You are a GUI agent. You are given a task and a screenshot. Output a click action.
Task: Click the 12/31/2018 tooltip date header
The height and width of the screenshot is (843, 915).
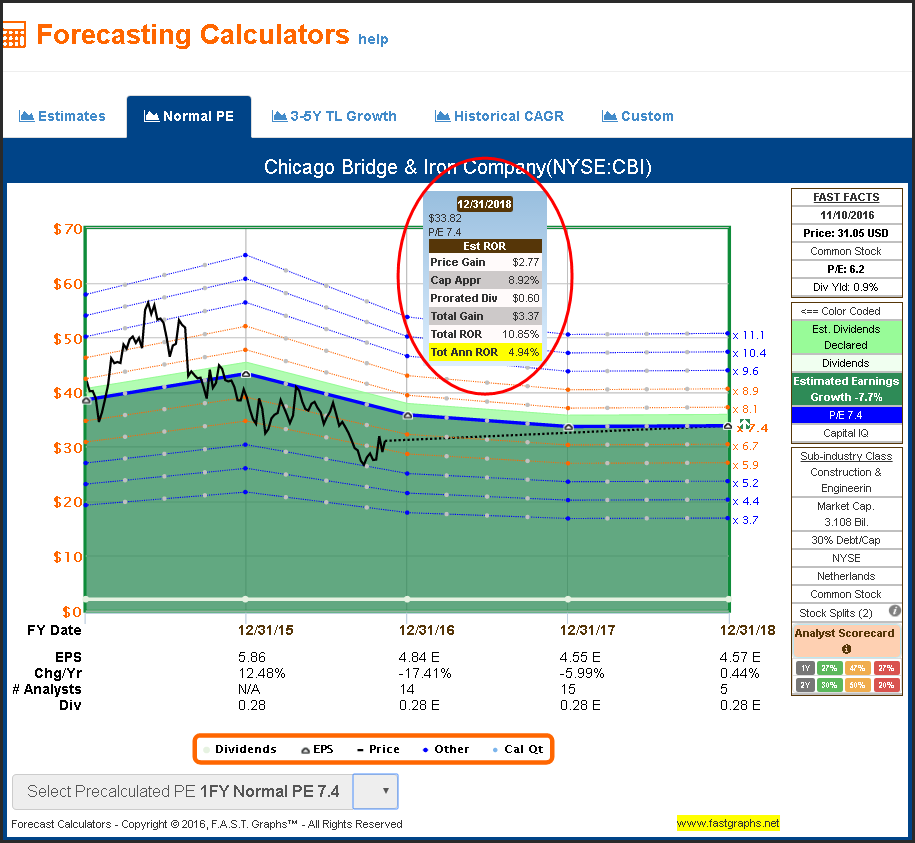[x=484, y=204]
